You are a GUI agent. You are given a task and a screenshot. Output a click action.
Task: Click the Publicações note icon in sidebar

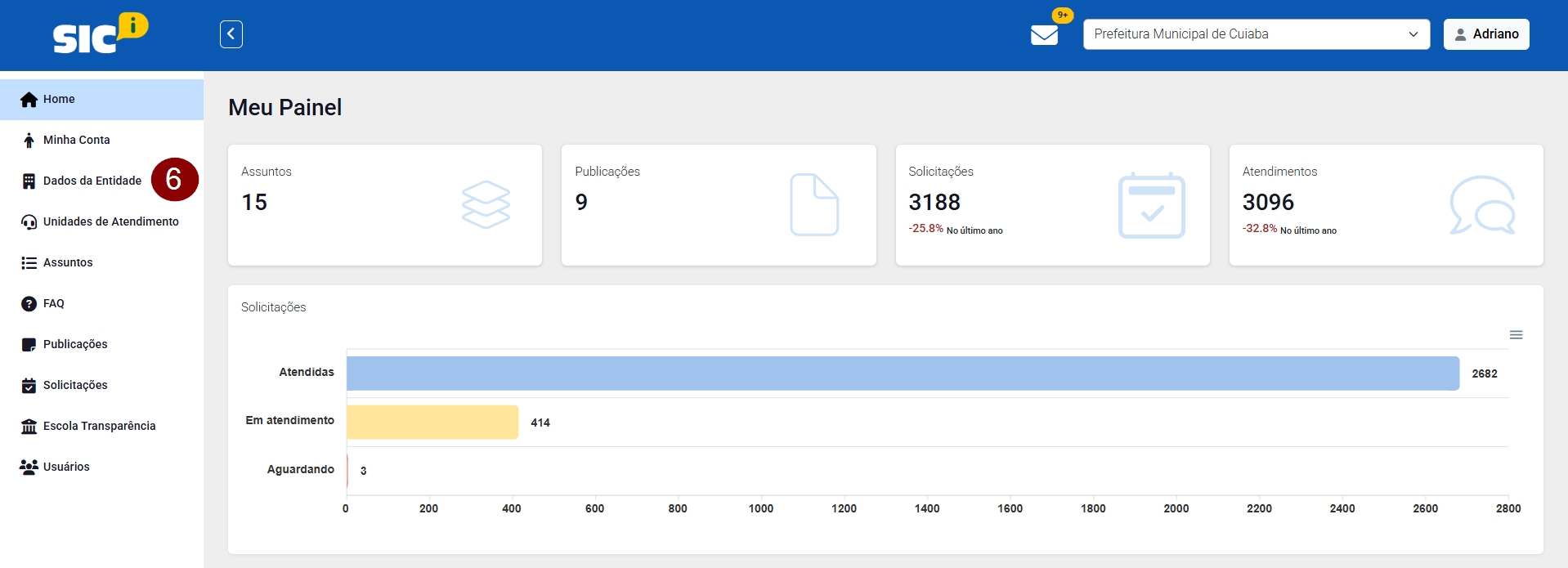[29, 344]
